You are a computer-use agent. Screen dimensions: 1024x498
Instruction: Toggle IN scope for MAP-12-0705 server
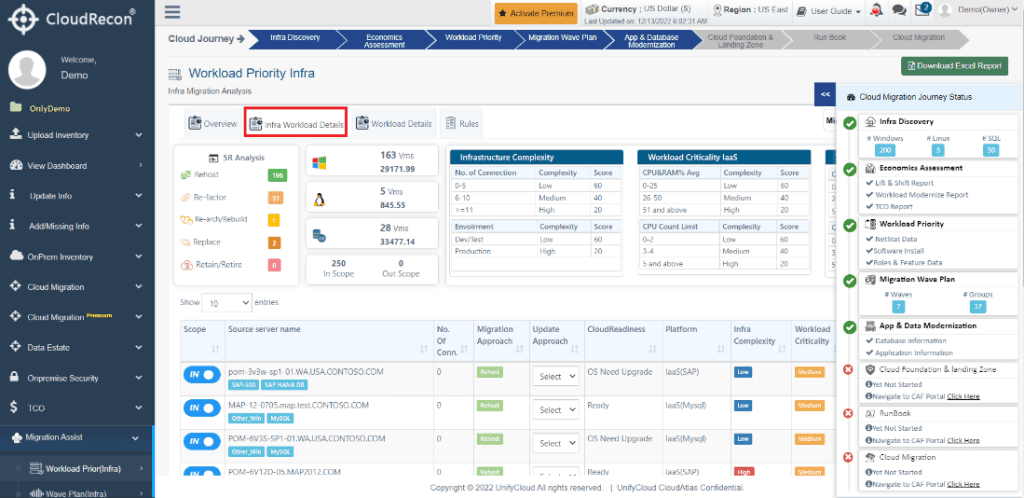pos(202,409)
